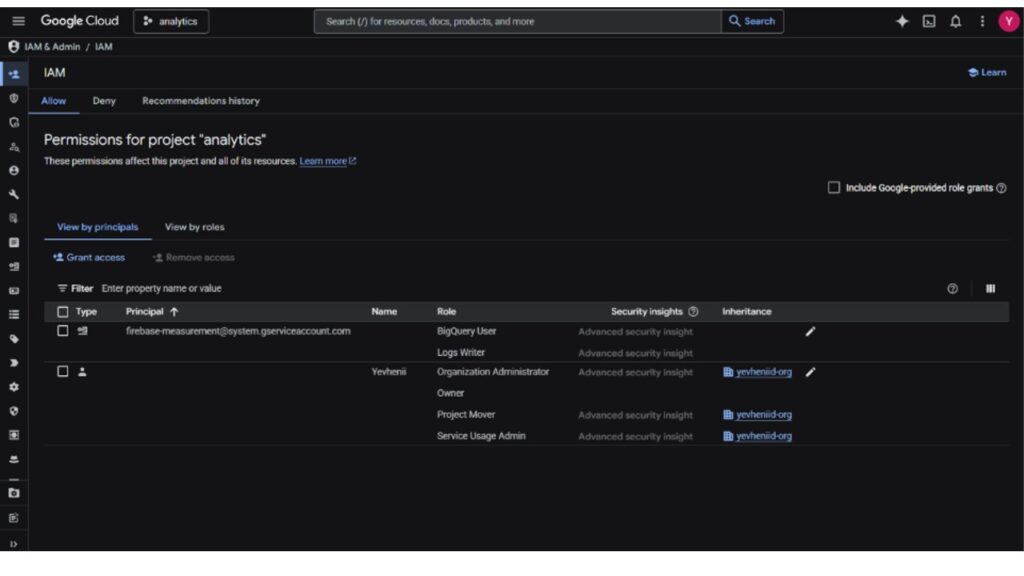Viewport: 1024px width, 576px height.
Task: Click the account circle sidebar icon
Action: click(14, 170)
